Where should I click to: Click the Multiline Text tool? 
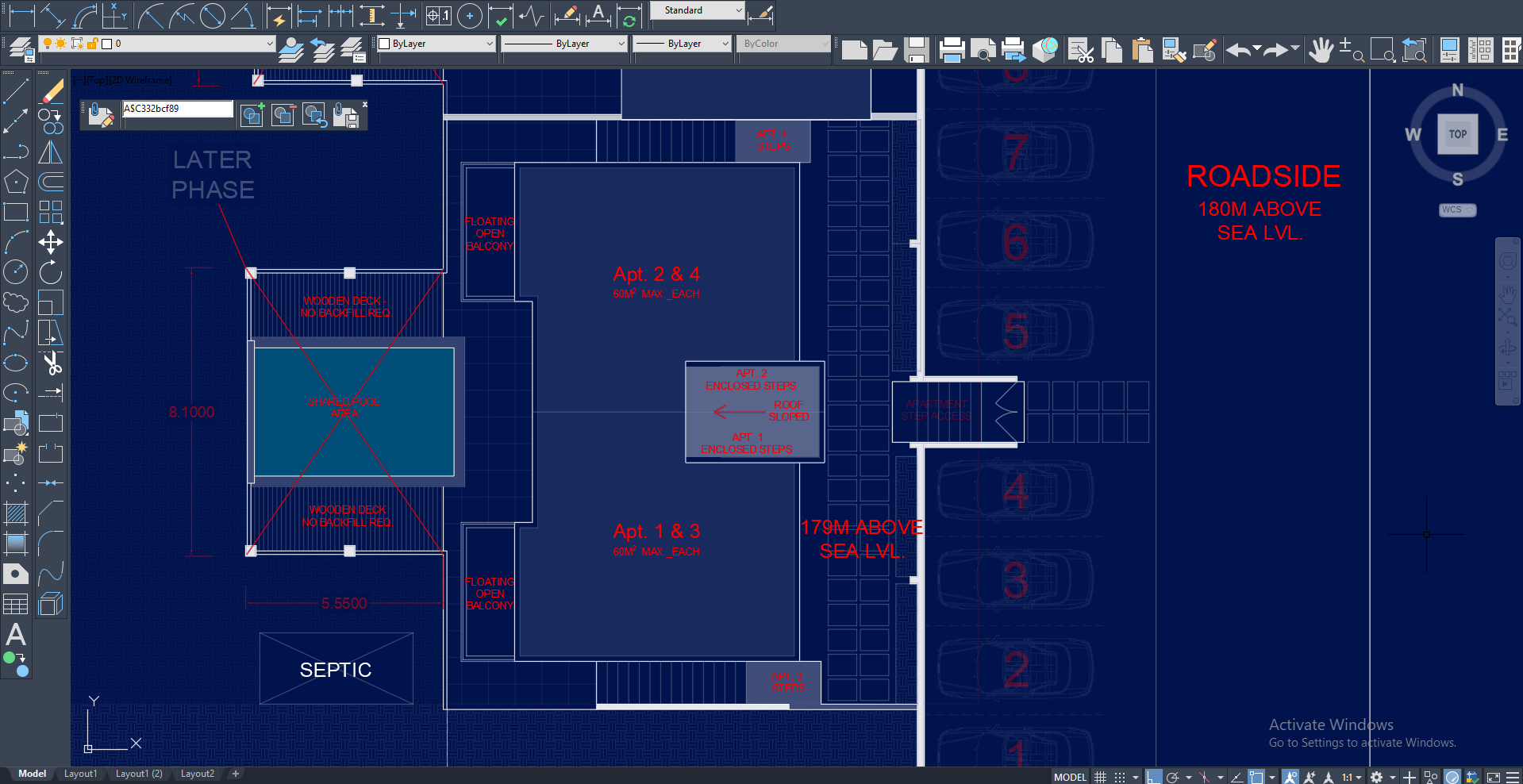[16, 635]
